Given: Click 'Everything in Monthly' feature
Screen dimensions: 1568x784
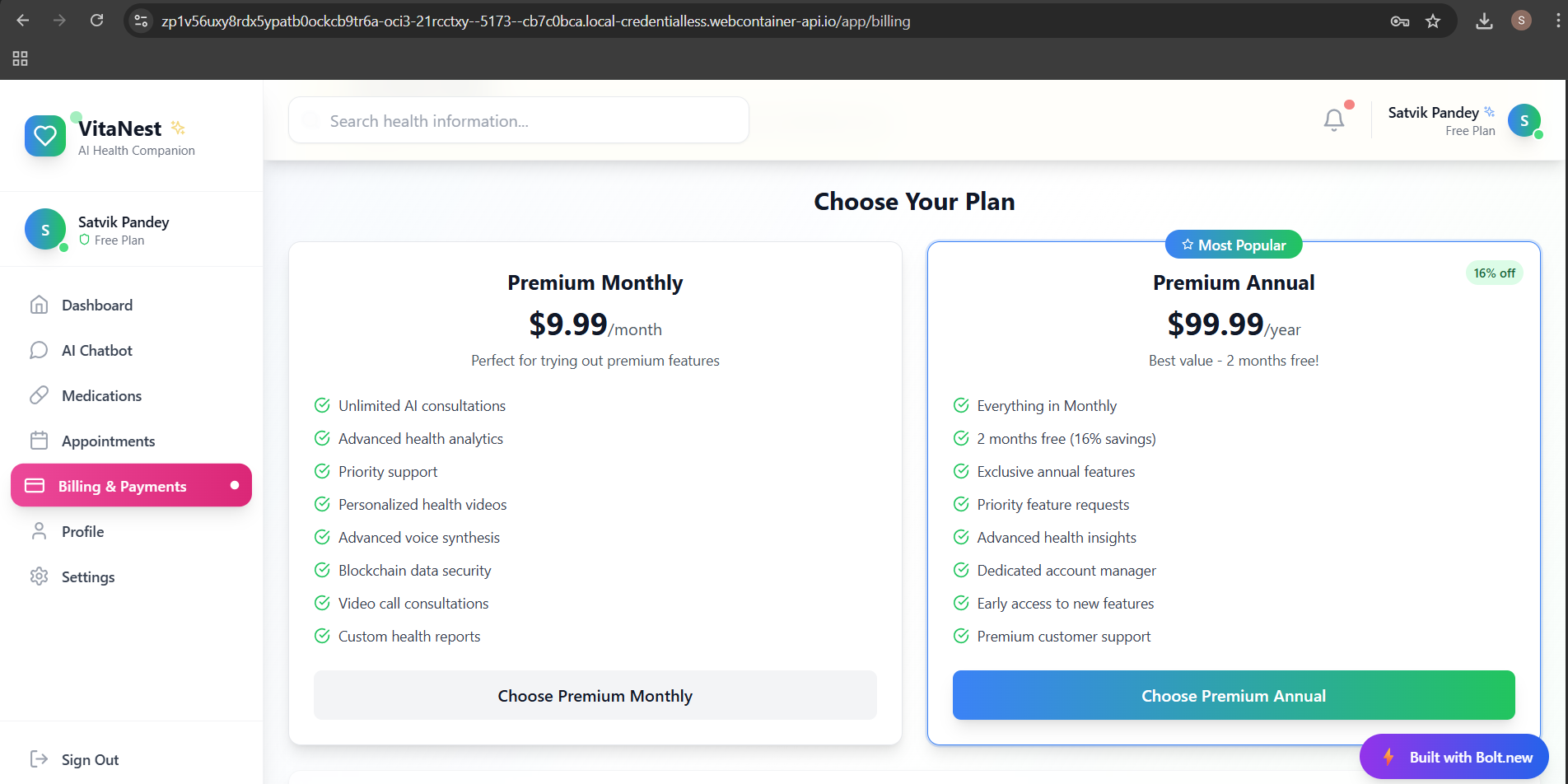Looking at the screenshot, I should [1047, 405].
